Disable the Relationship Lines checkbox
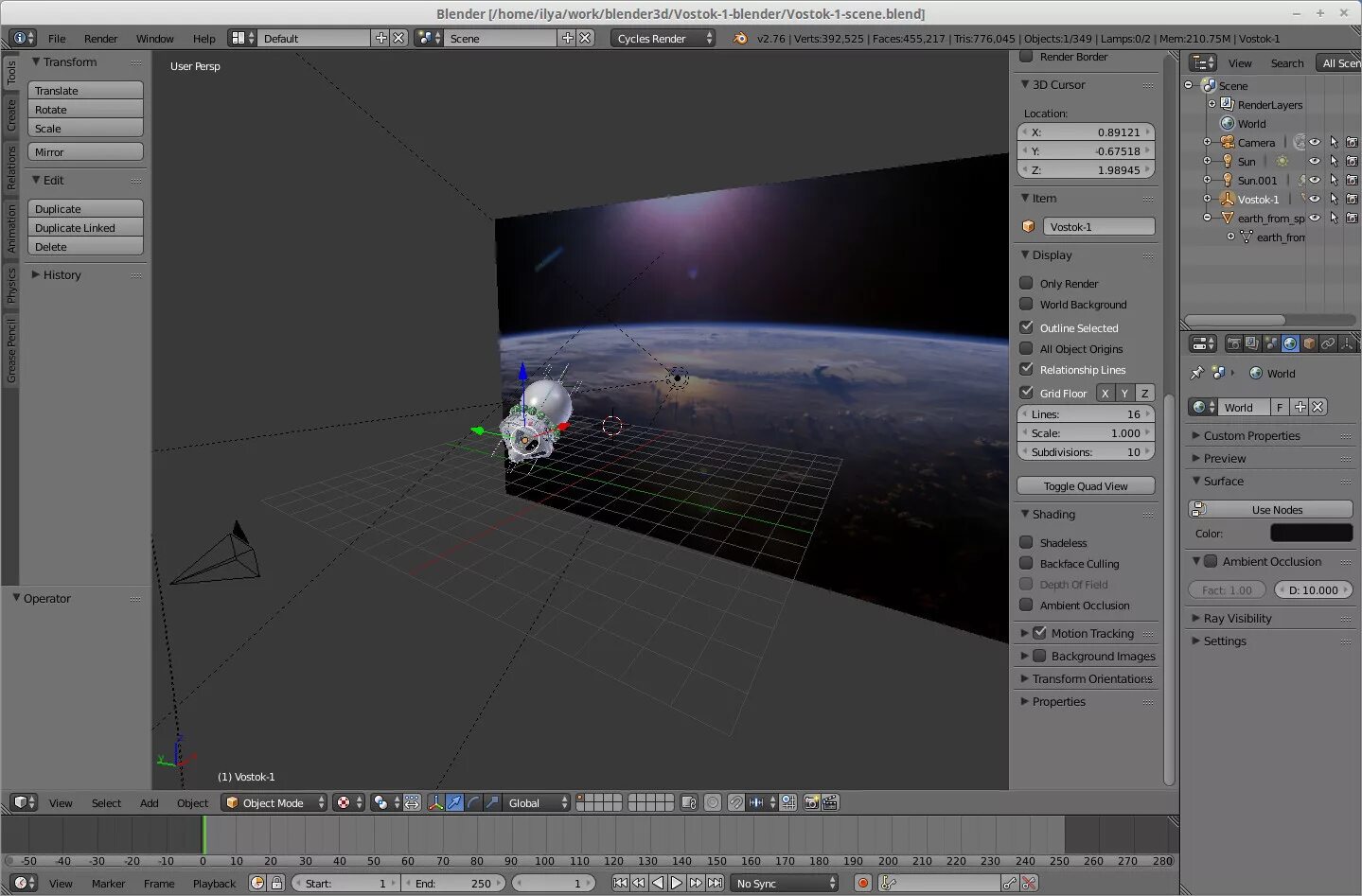 click(x=1026, y=369)
